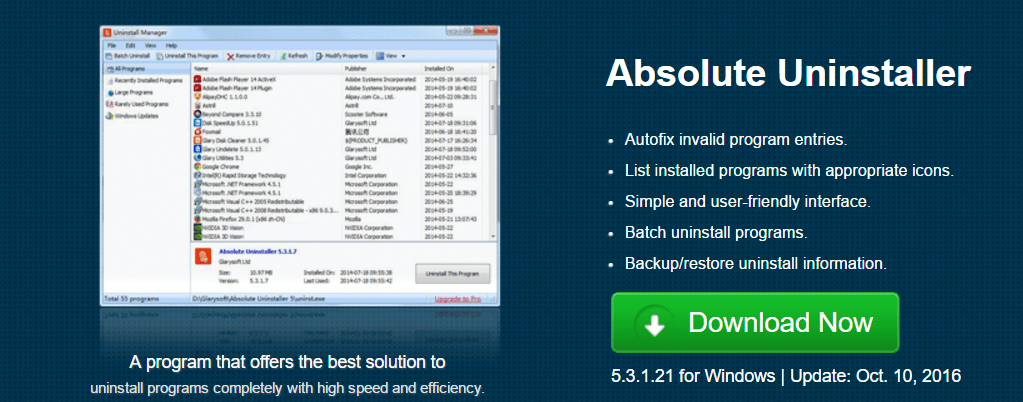
Task: Click the gray Uninstall This Program button
Action: [x=452, y=273]
